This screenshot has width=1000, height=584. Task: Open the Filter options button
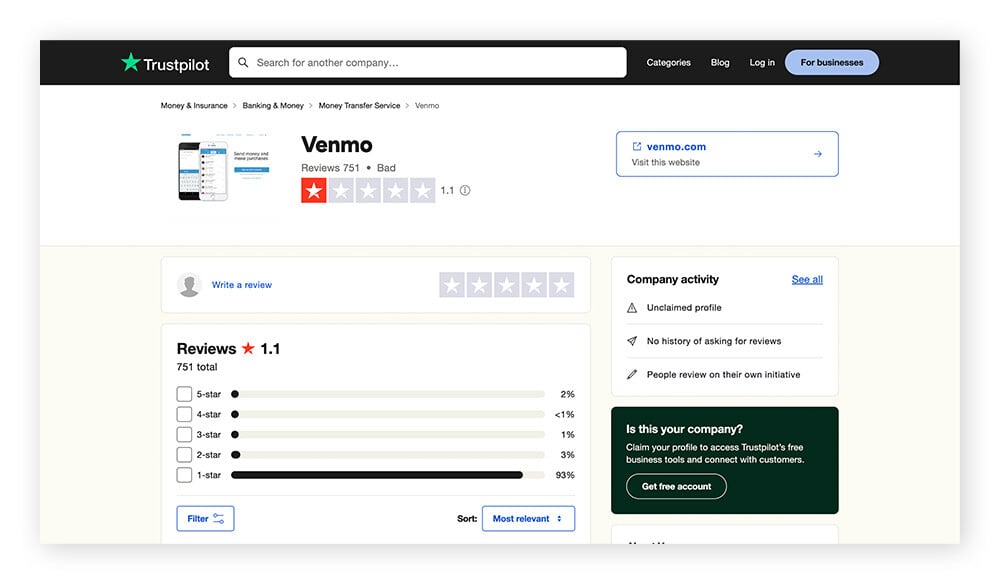tap(205, 519)
